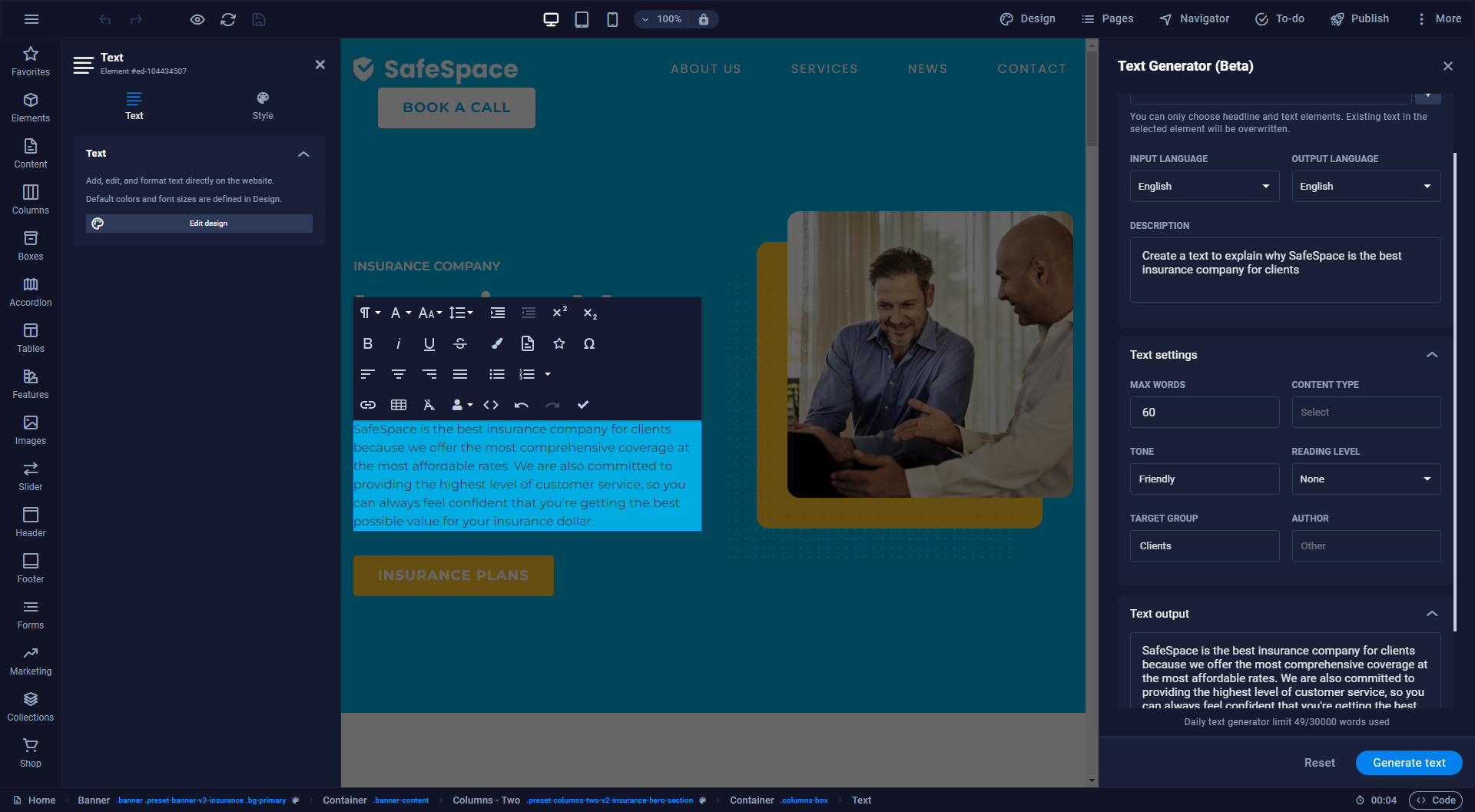
Task: Collapse the Text settings section
Action: [1432, 355]
